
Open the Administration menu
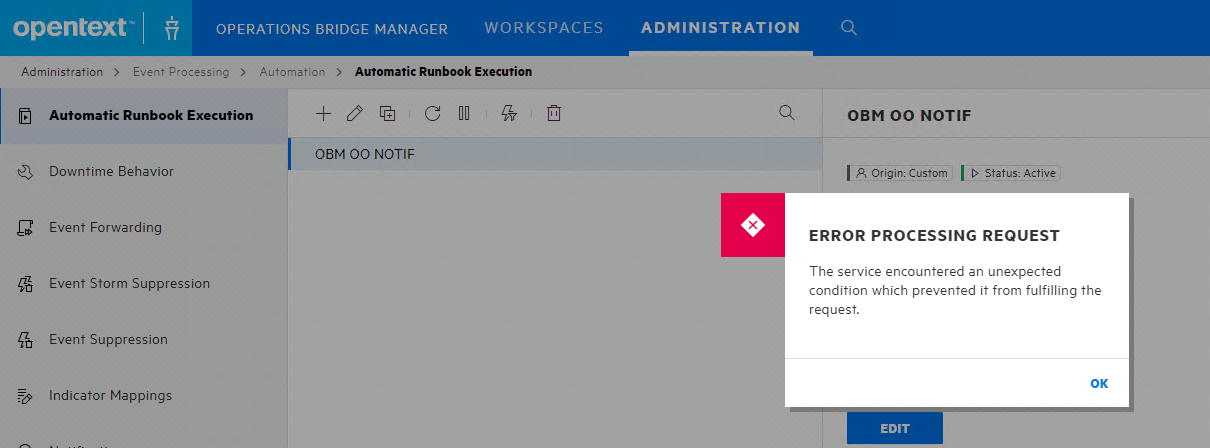coord(721,28)
